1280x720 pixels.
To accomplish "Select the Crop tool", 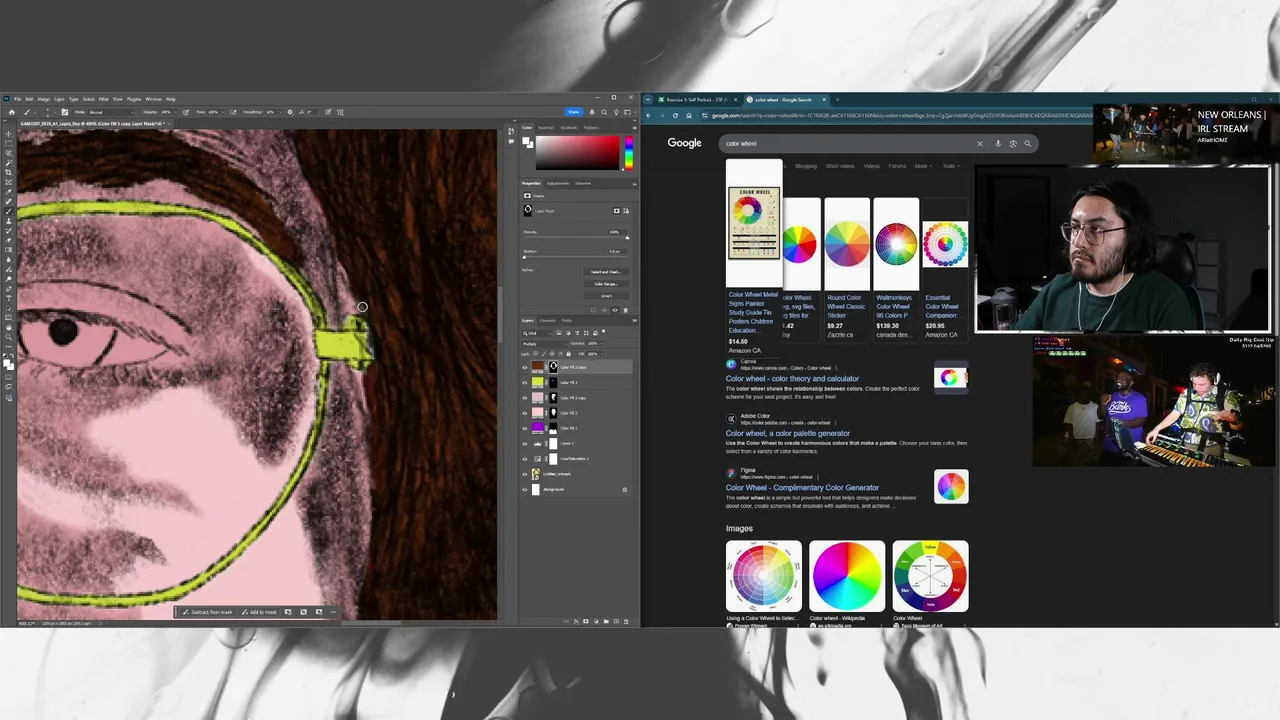I will 9,172.
